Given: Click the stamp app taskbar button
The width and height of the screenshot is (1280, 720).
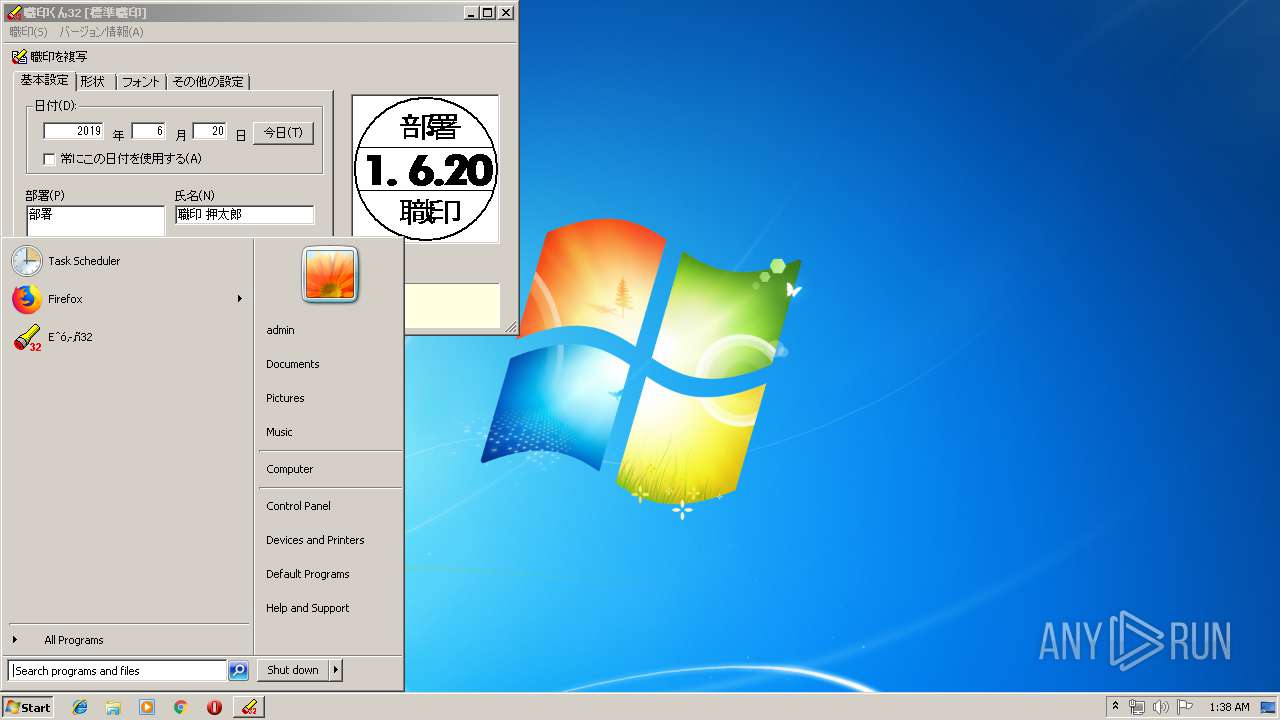Looking at the screenshot, I should tap(249, 707).
